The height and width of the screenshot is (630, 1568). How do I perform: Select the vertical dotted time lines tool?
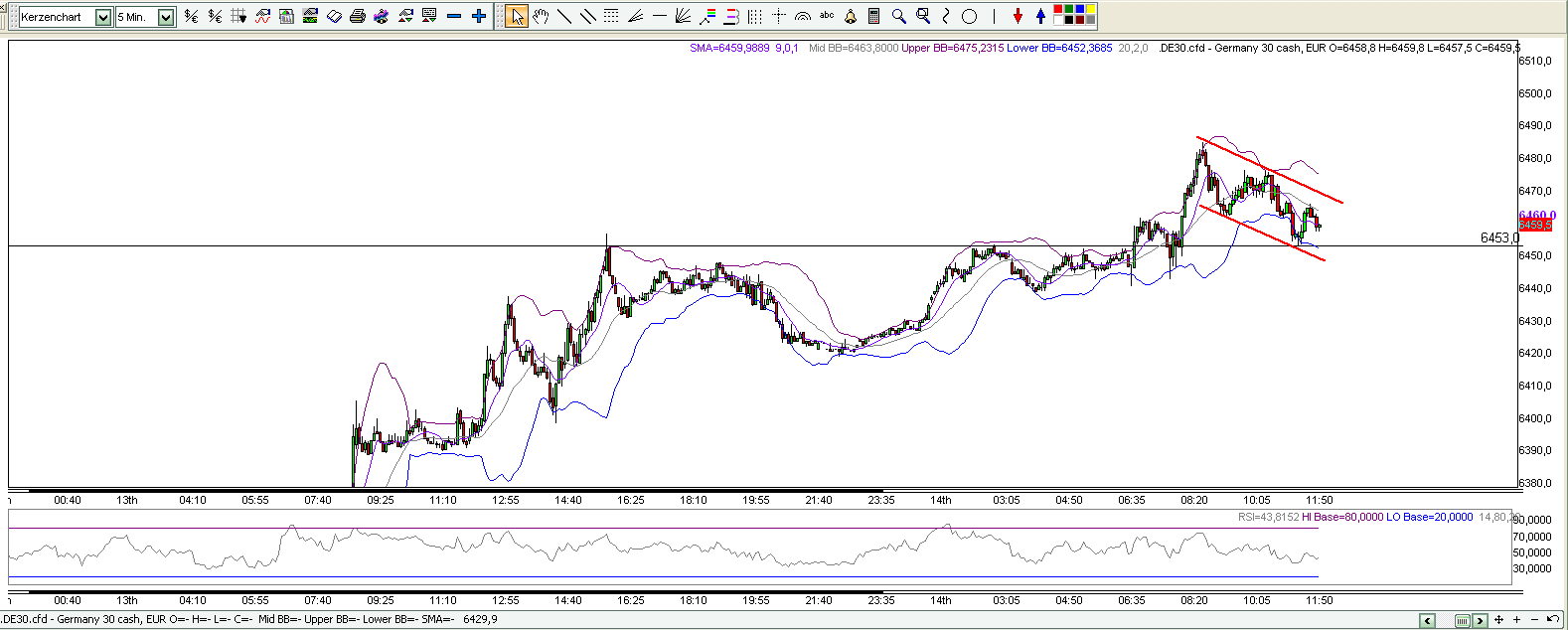pyautogui.click(x=755, y=16)
